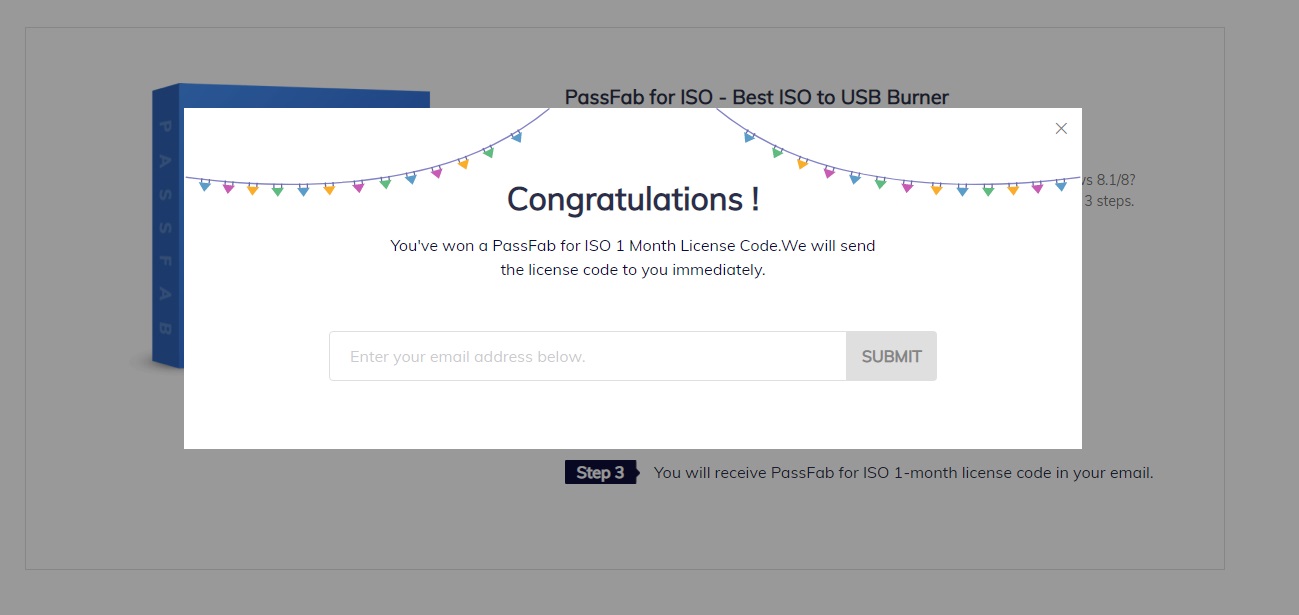Click the second flag from right on the right bunting

point(1037,187)
